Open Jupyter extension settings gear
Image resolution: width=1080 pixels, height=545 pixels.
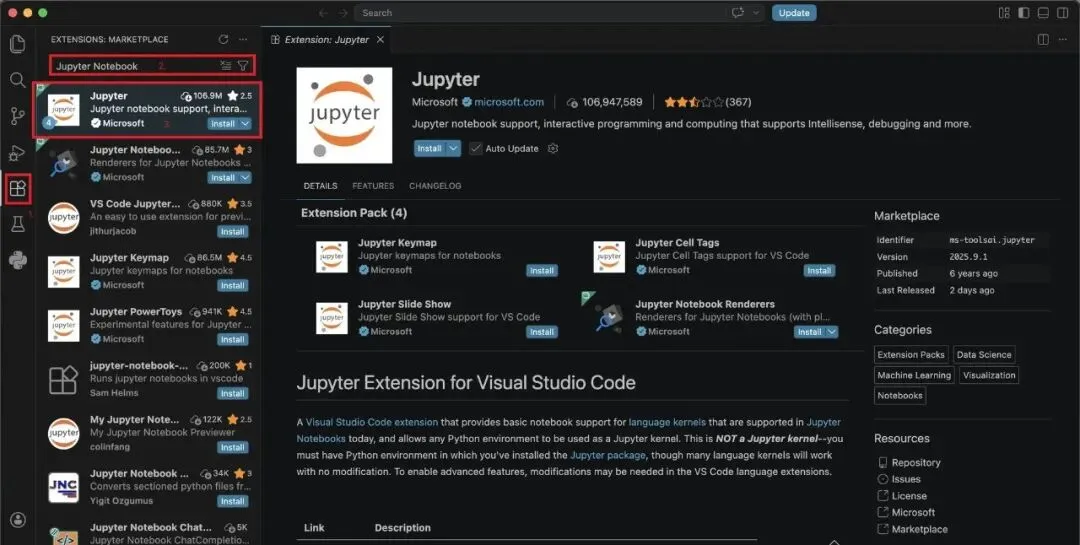click(552, 148)
